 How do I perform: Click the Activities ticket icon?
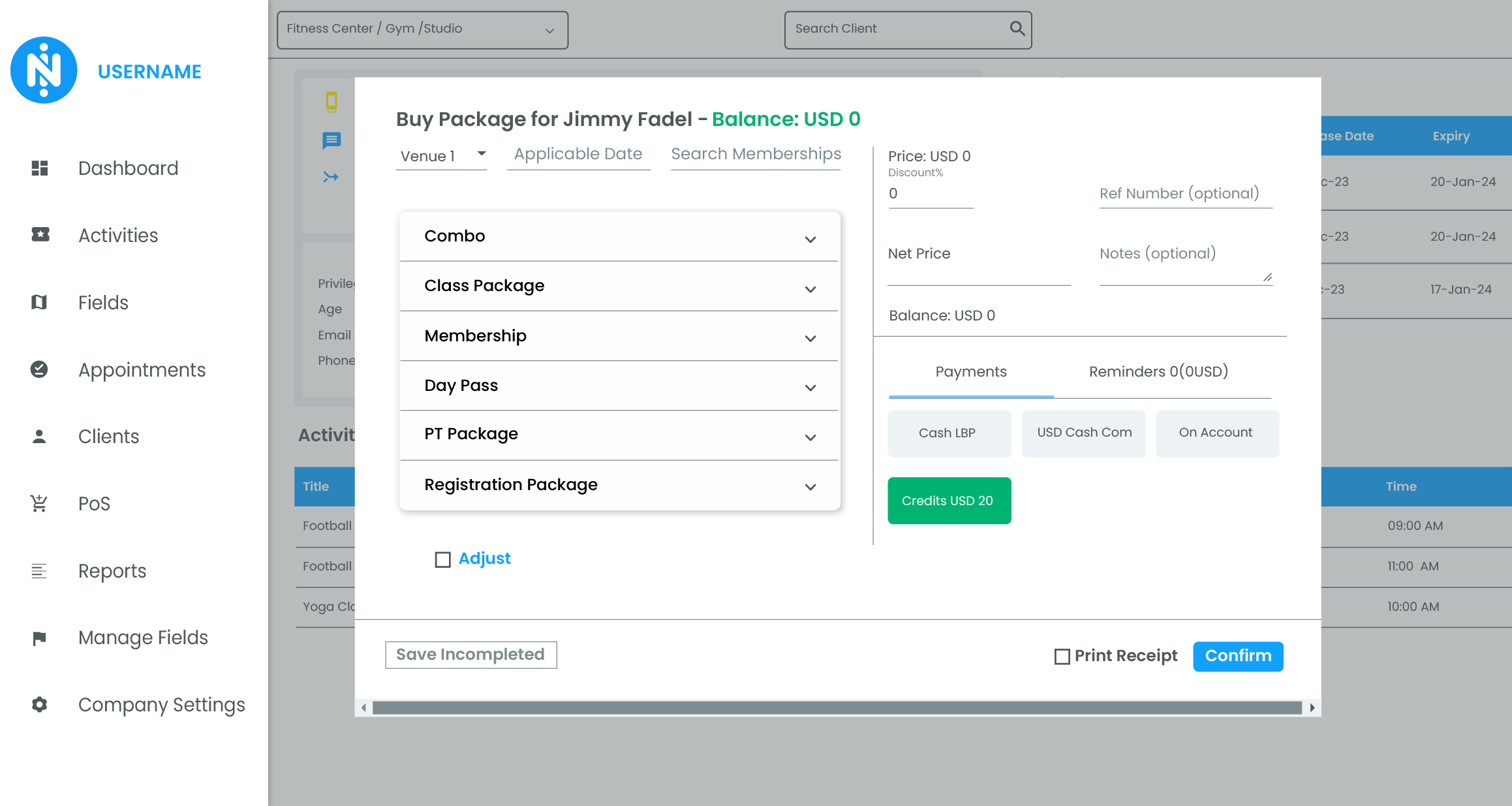click(x=40, y=235)
